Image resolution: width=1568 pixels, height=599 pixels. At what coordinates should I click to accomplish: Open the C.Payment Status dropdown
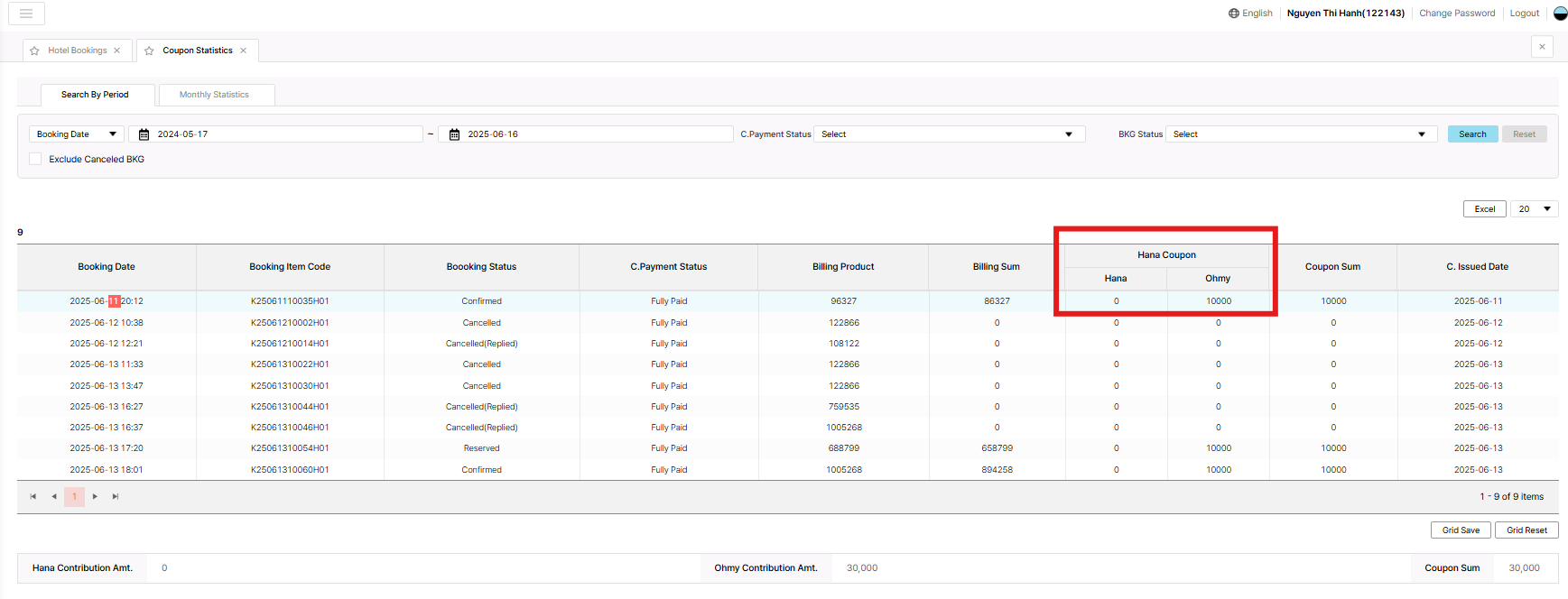(948, 134)
